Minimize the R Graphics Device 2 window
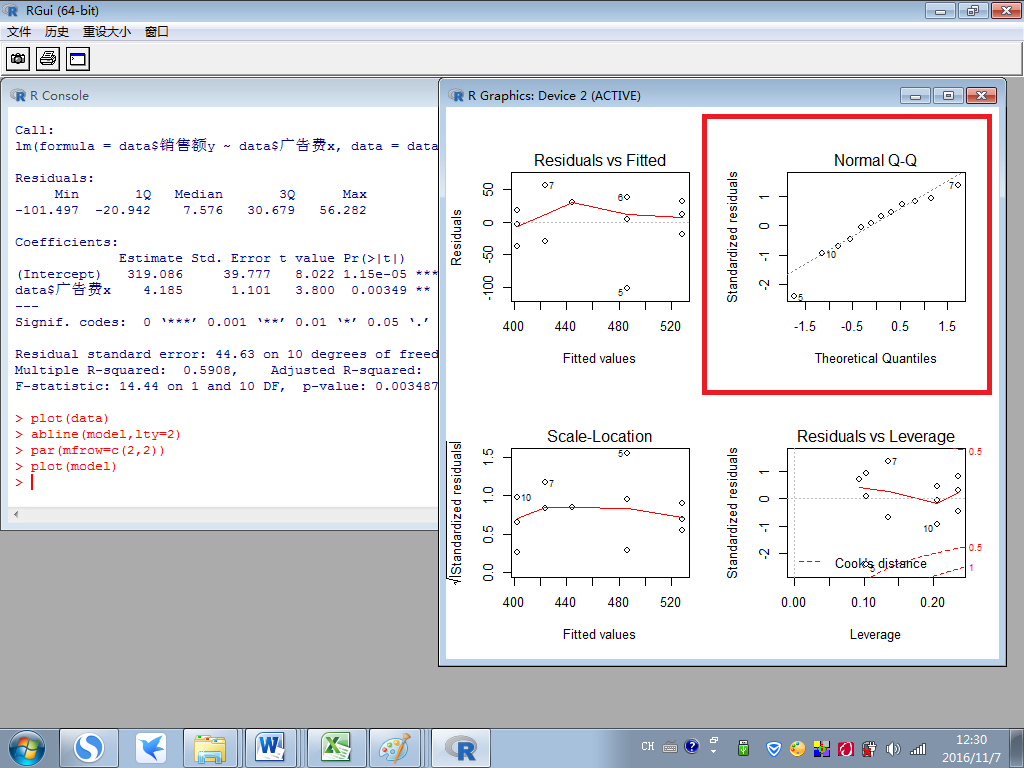The image size is (1024, 768). [915, 96]
